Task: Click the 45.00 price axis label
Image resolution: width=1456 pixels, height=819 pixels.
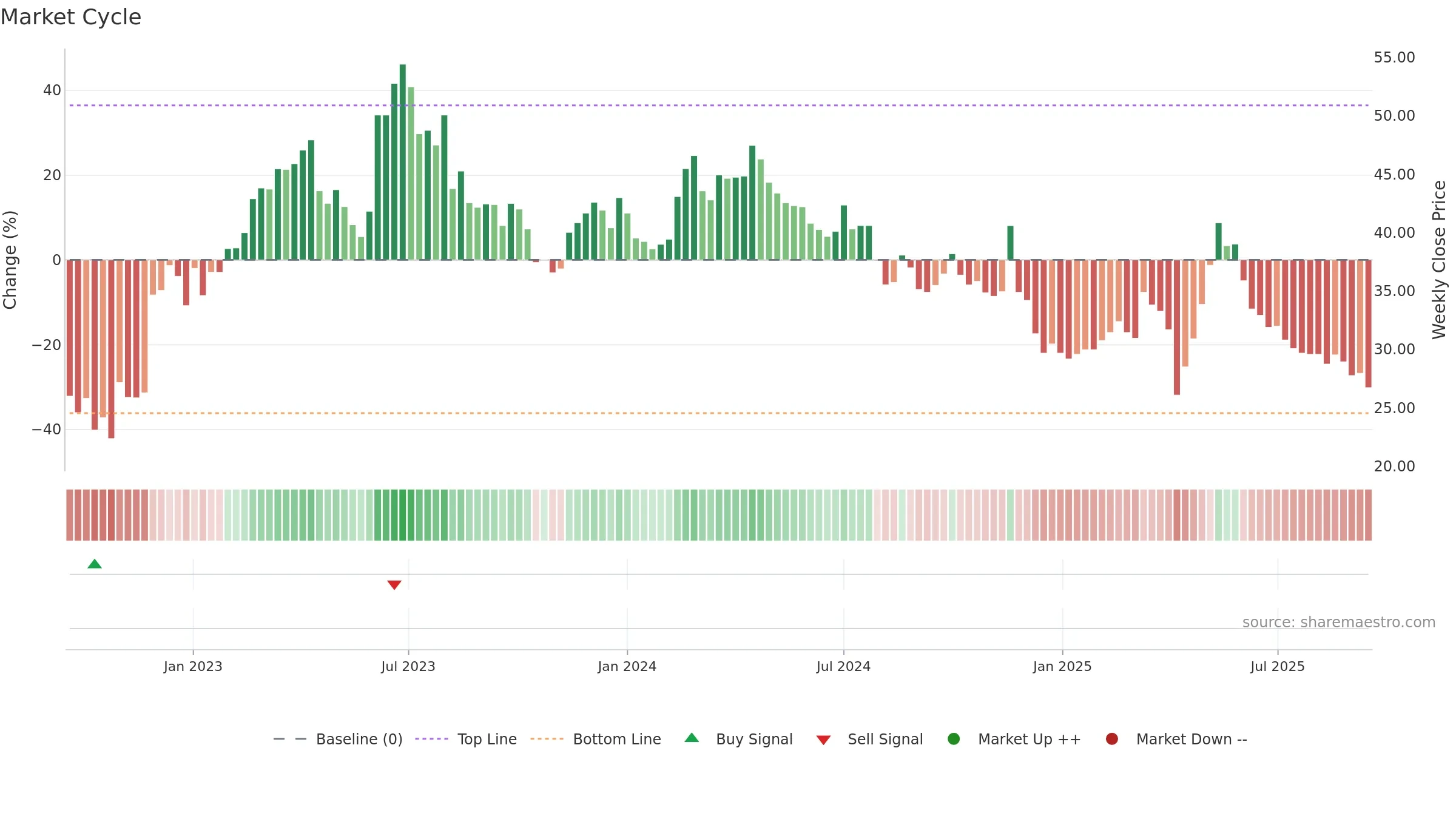Action: point(1394,174)
